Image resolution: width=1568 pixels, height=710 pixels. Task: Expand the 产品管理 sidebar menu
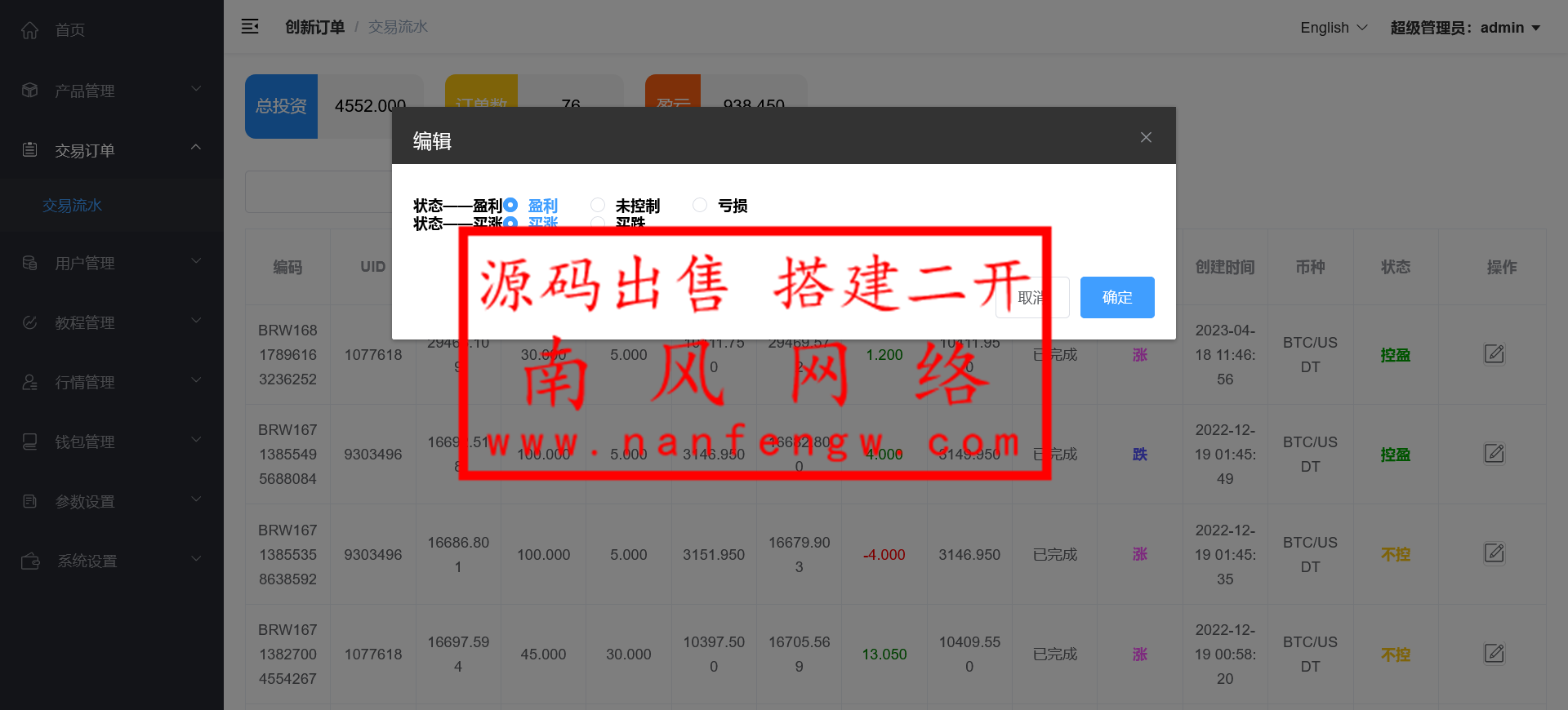click(x=112, y=91)
